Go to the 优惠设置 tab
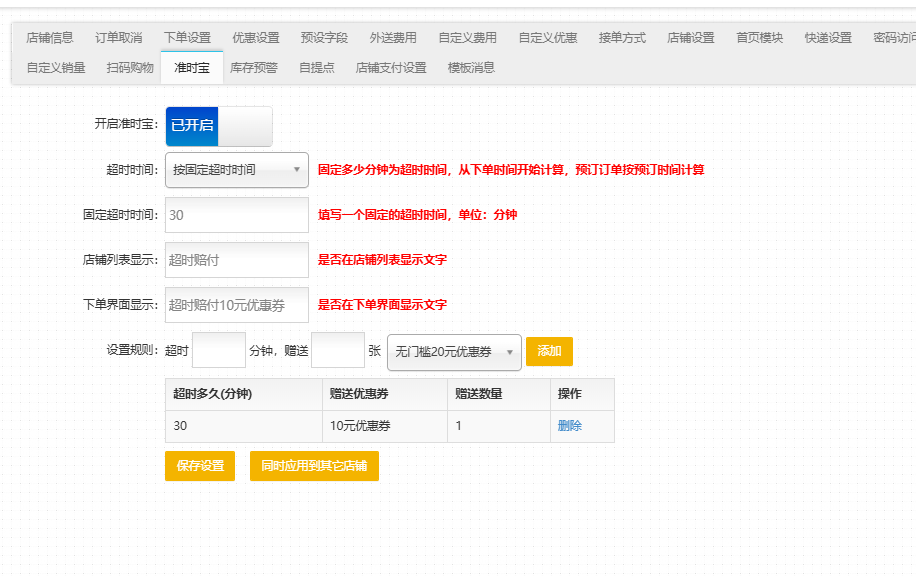Viewport: 916px width, 576px height. pyautogui.click(x=256, y=38)
